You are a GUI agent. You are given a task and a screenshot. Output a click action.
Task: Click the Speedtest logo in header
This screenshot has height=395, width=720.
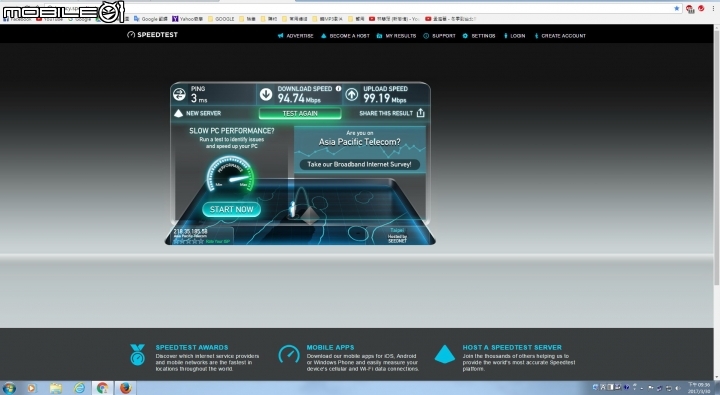coord(152,34)
